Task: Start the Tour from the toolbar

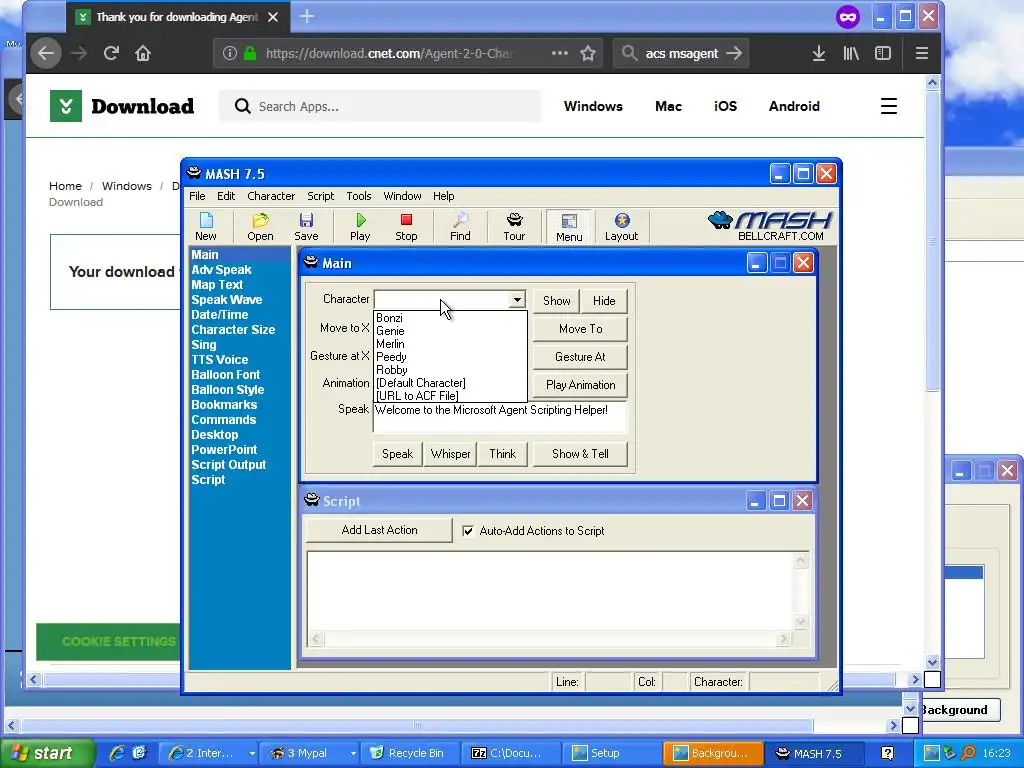Action: pyautogui.click(x=514, y=227)
